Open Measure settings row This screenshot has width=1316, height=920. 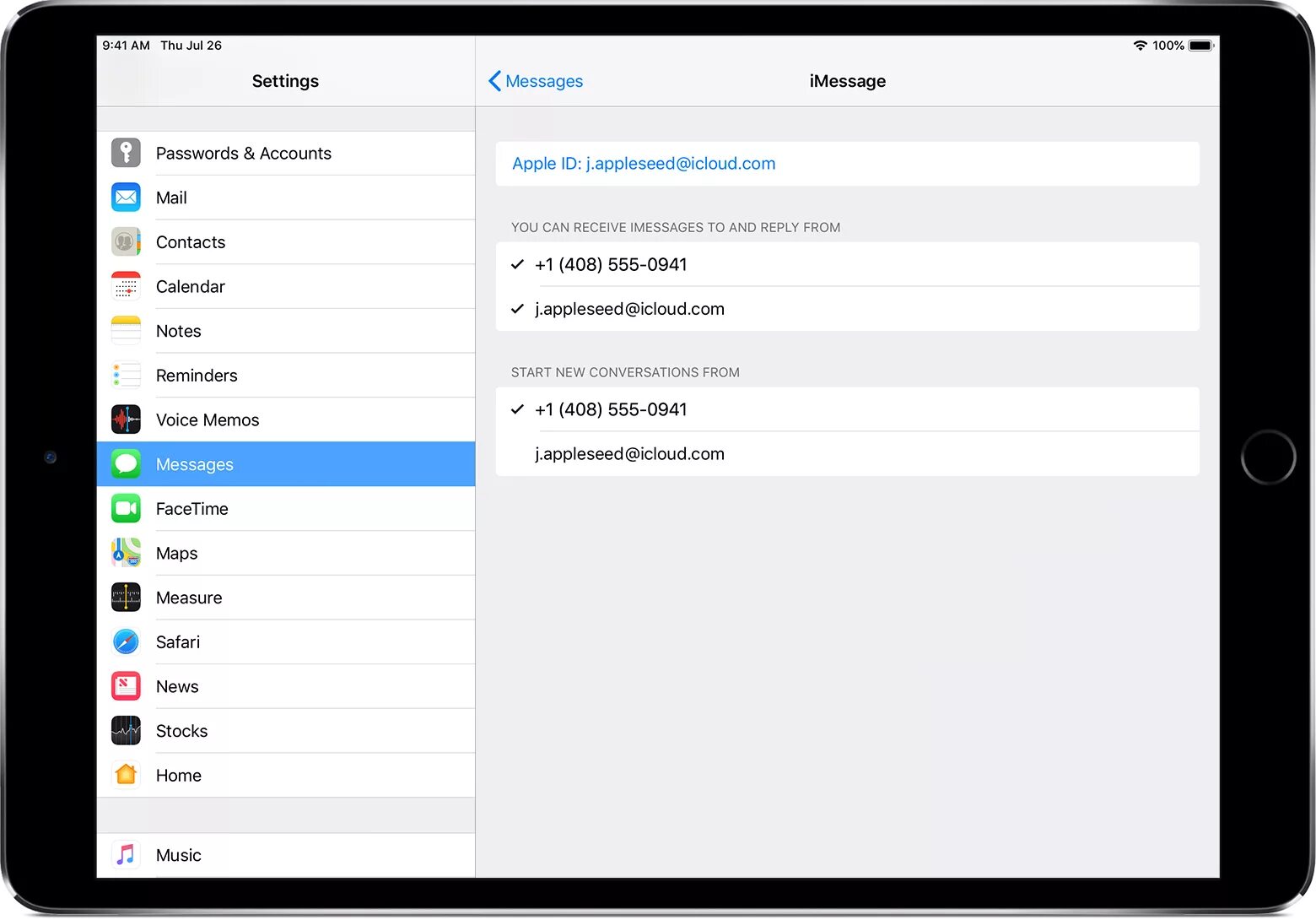286,598
